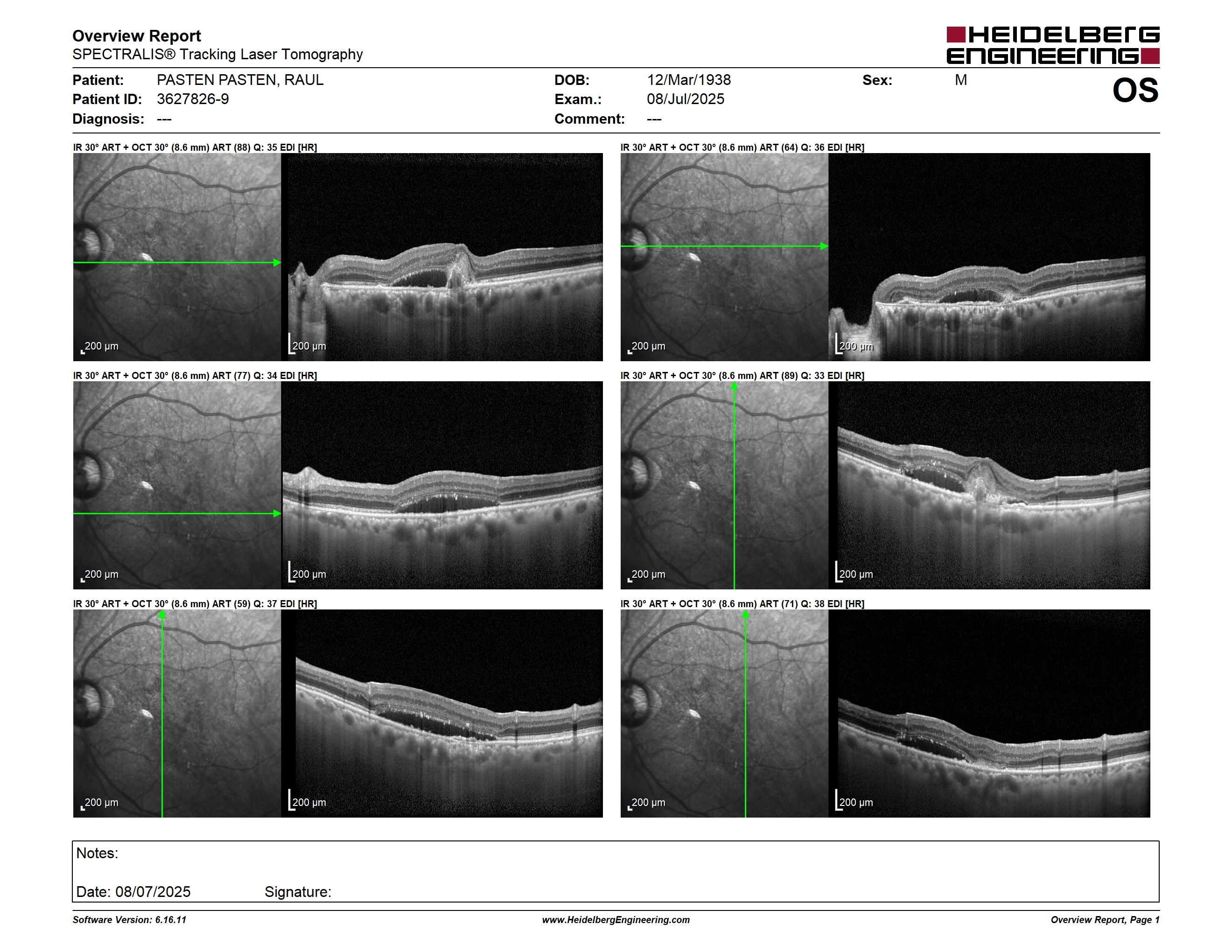Screen dimensions: 1232x952
Task: Open the OCT B-scan for ART (89)
Action: (989, 486)
